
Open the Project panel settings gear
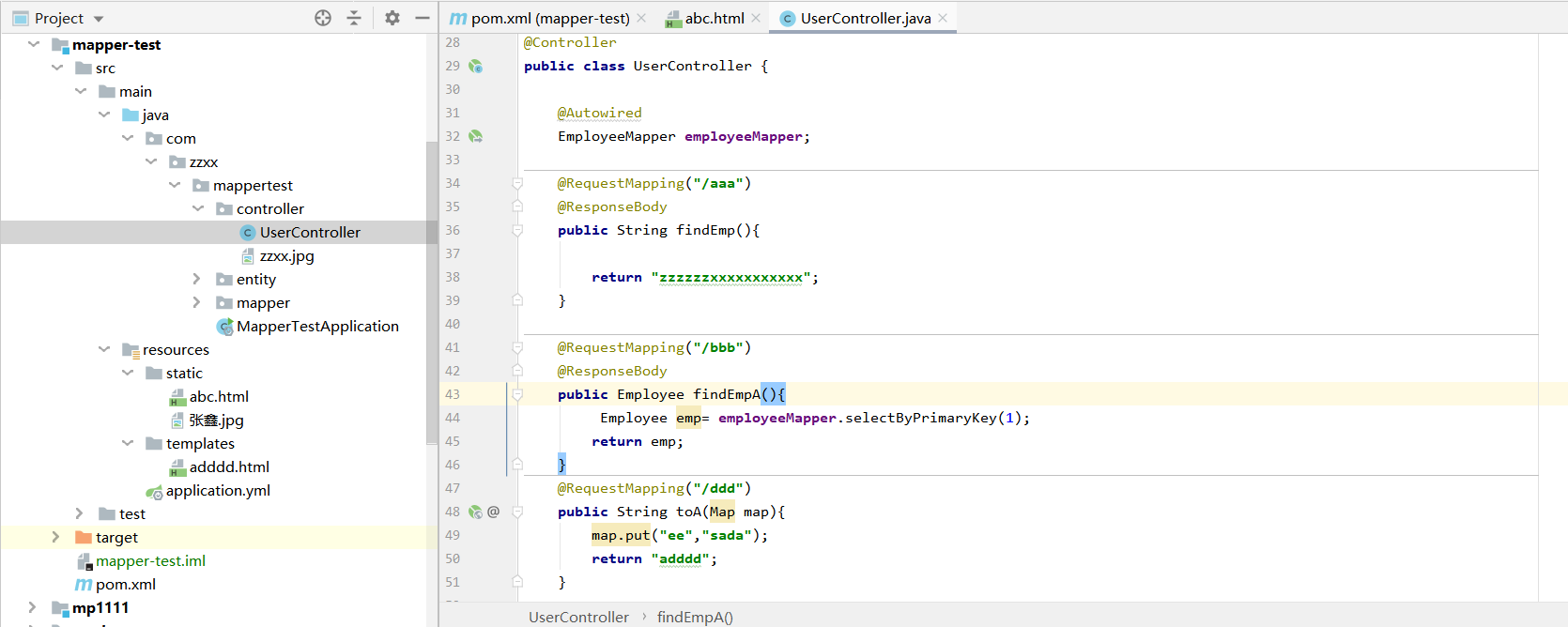(392, 18)
